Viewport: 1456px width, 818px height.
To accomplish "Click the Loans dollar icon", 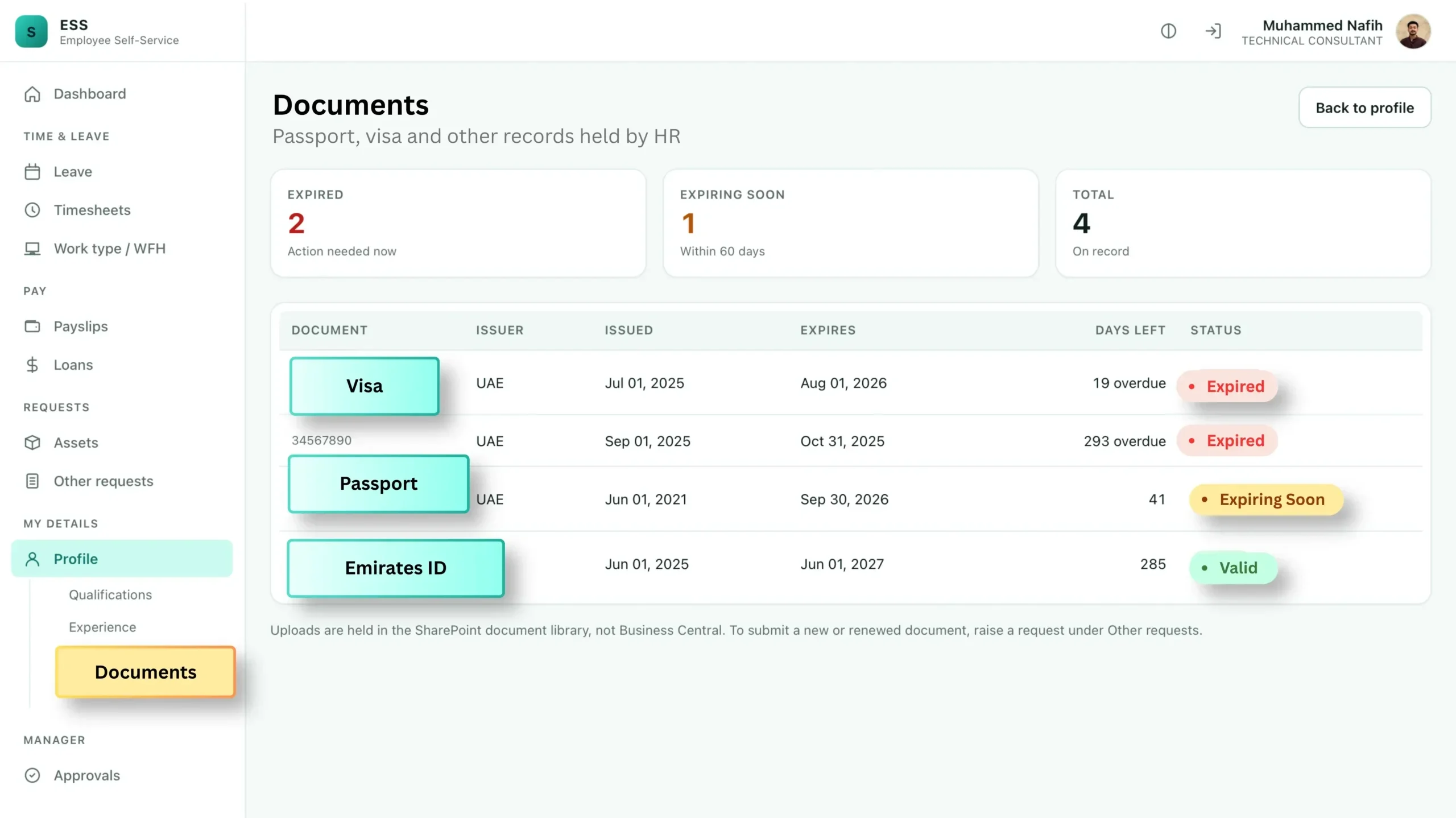I will (32, 365).
